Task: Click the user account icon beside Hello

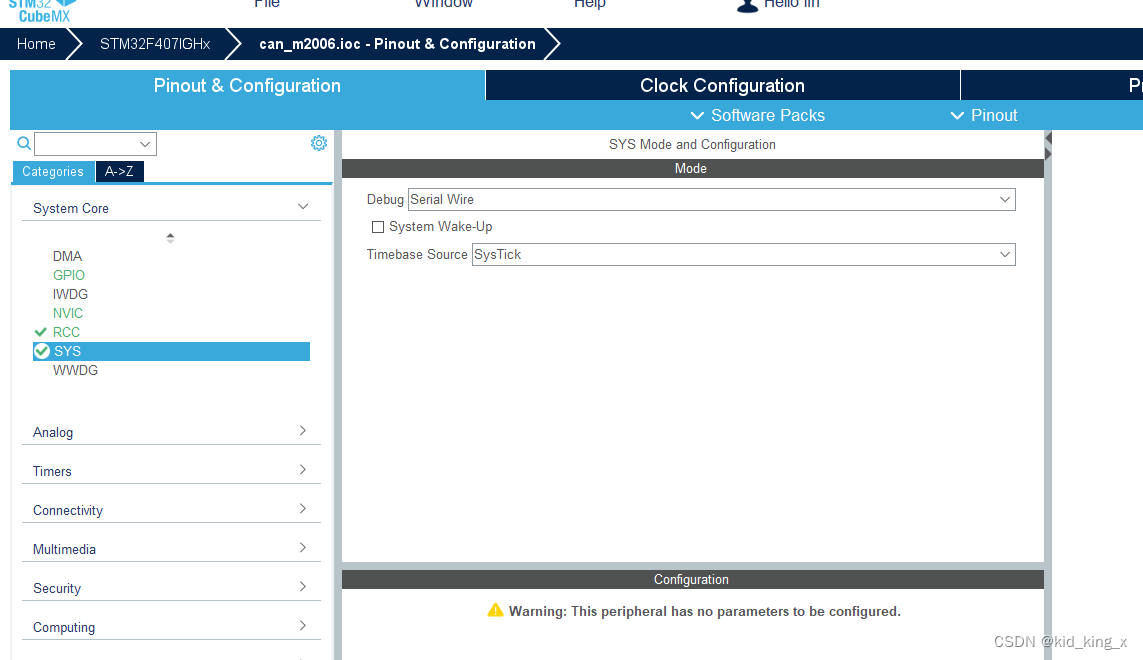Action: coord(747,6)
